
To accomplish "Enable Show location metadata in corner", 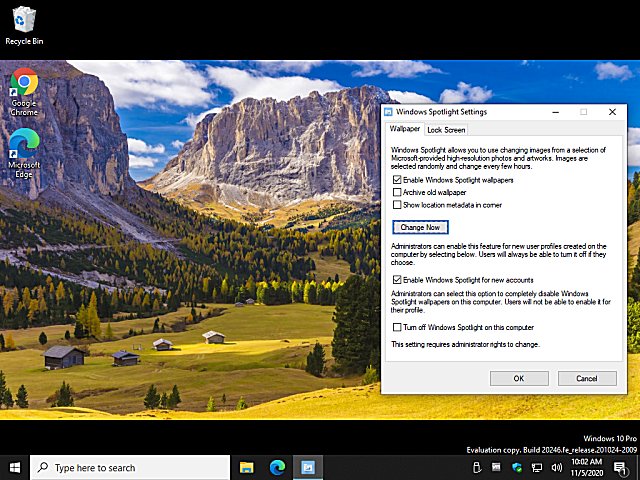I will pyautogui.click(x=397, y=204).
